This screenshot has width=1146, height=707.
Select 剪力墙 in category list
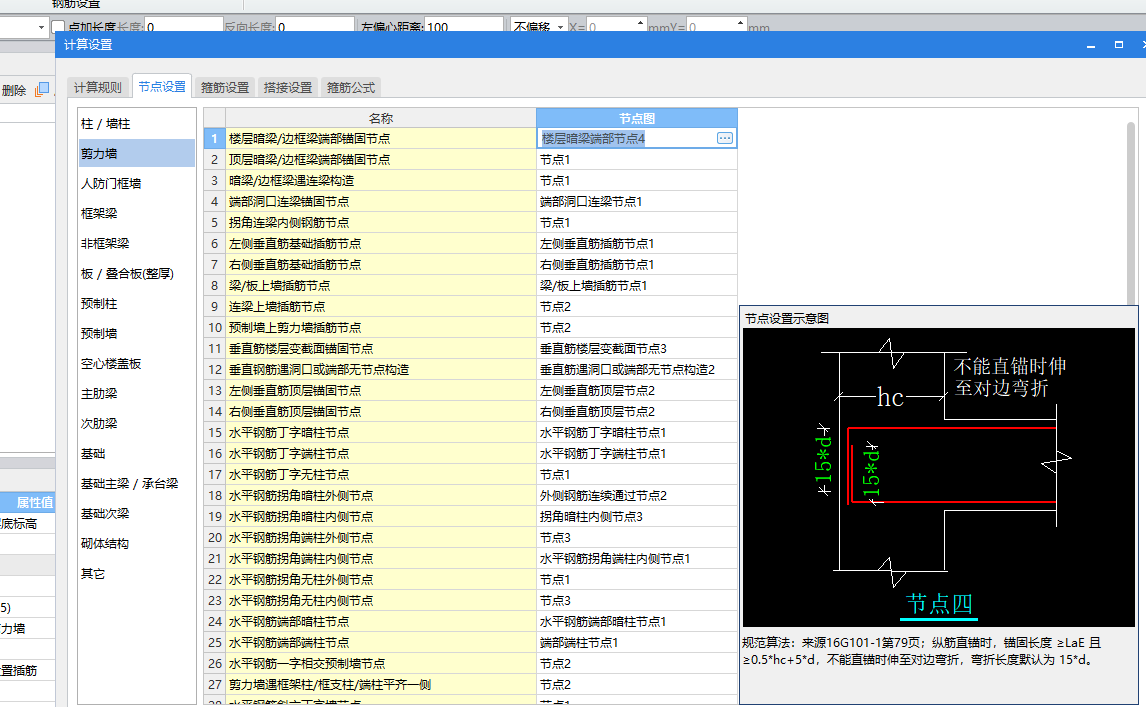[x=137, y=154]
